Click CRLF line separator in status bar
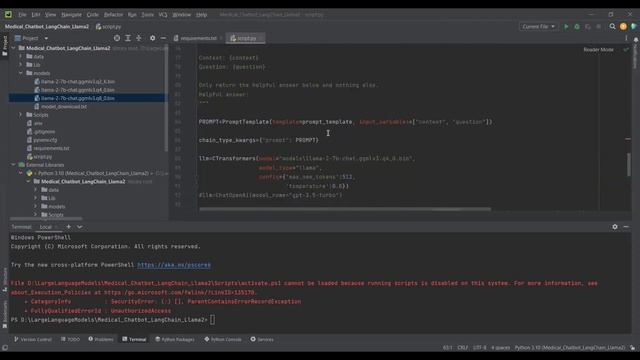This screenshot has height=360, width=640. (x=462, y=348)
